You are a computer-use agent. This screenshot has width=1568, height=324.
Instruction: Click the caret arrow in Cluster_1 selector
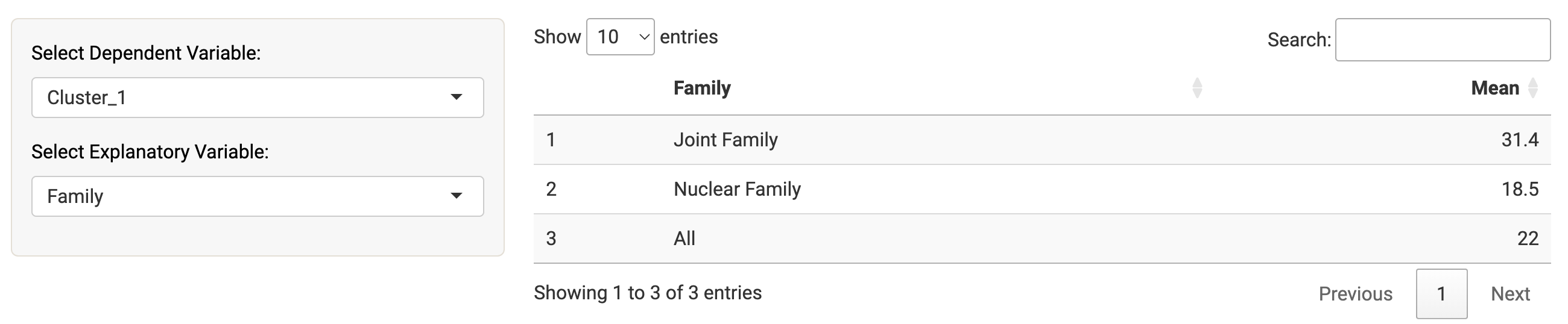(457, 98)
